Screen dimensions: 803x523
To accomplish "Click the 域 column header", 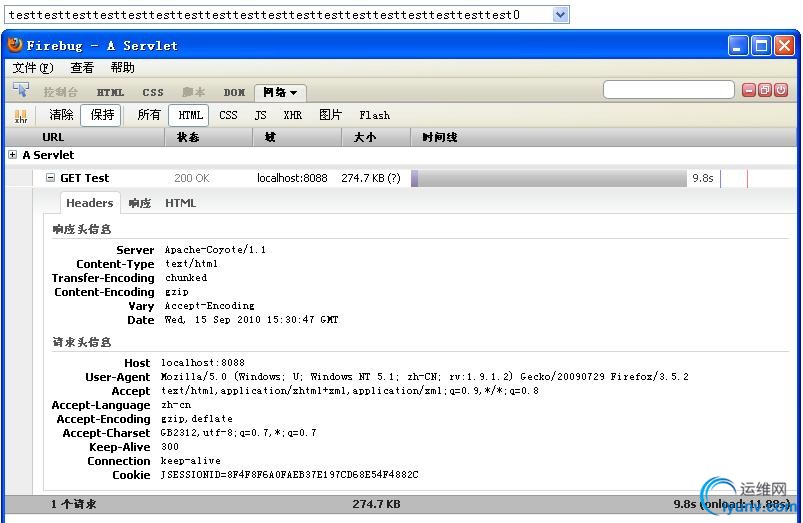I will (297, 137).
